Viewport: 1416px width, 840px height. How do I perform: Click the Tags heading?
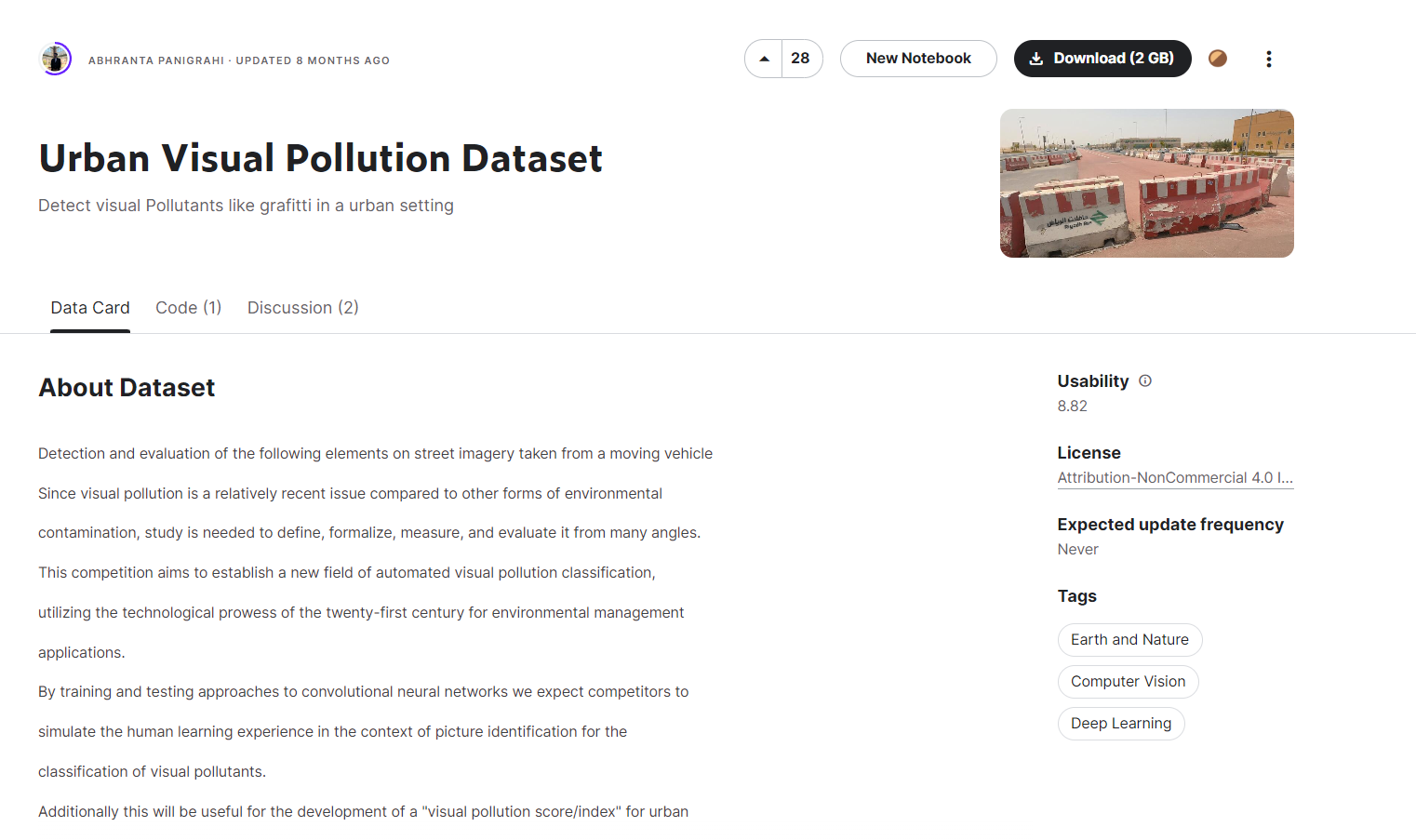pos(1077,596)
